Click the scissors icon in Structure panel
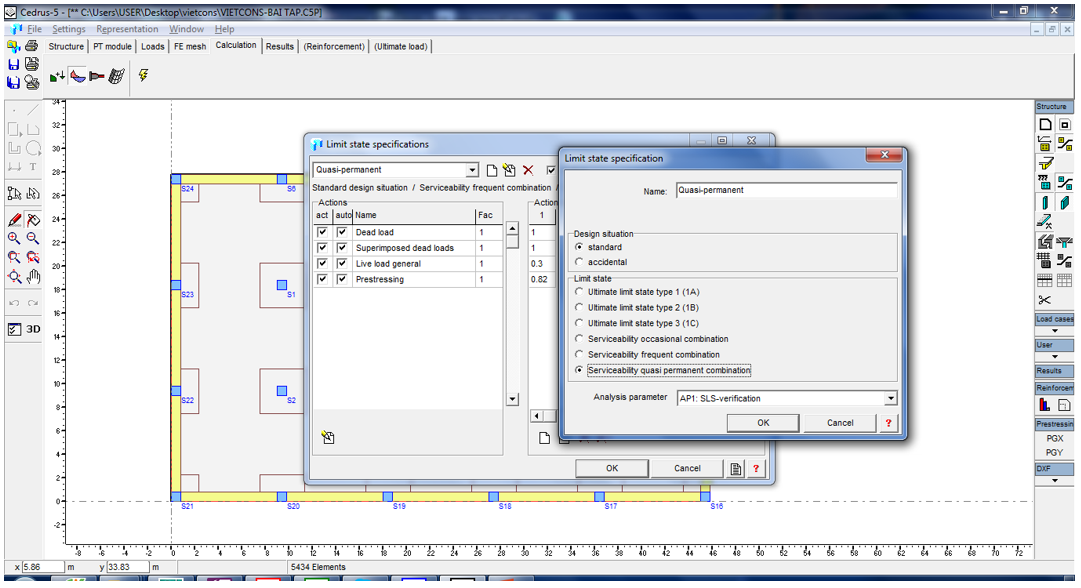The width and height of the screenshot is (1081, 588). tap(1044, 300)
